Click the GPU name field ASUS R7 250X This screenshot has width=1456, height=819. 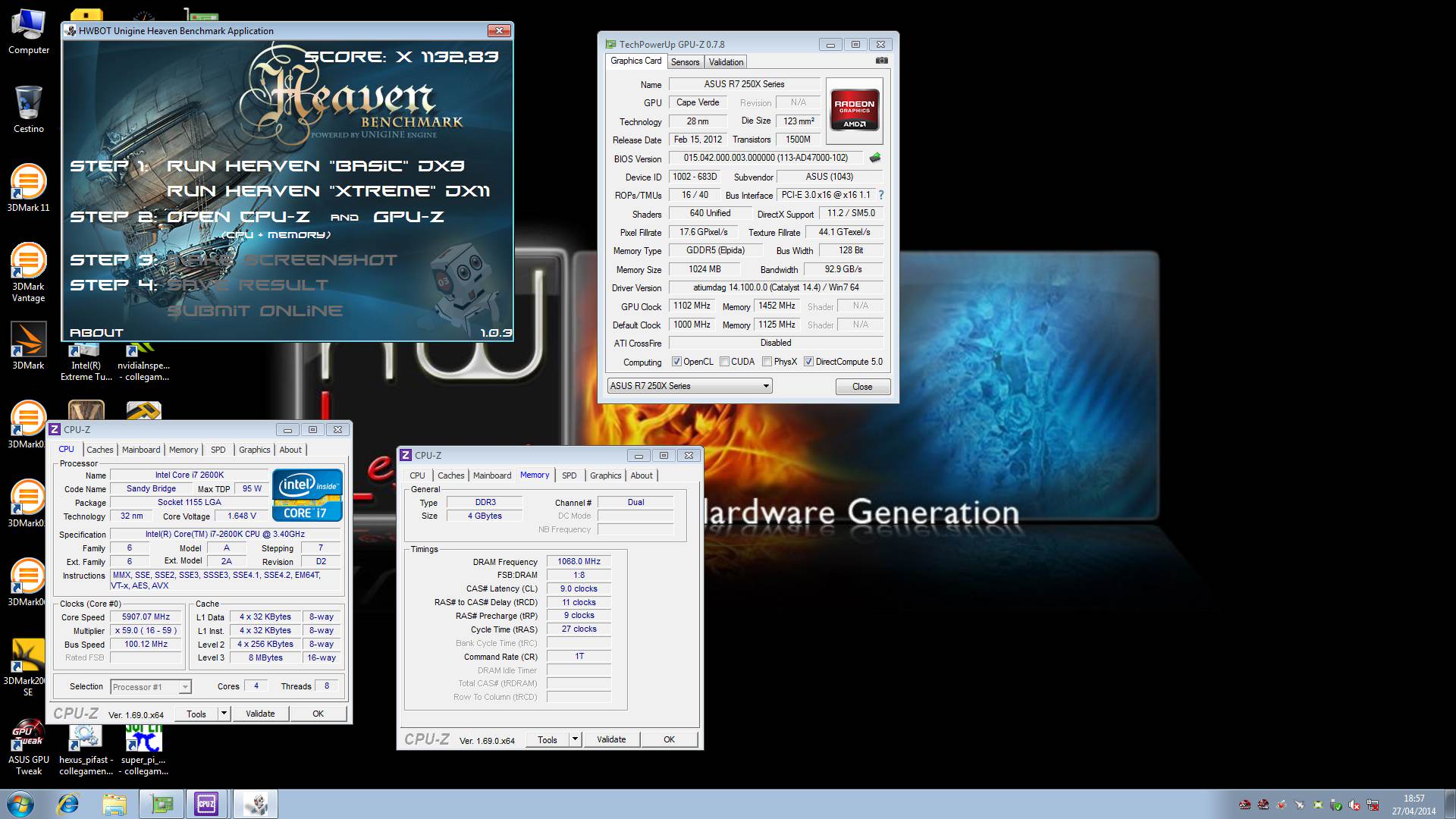(744, 84)
